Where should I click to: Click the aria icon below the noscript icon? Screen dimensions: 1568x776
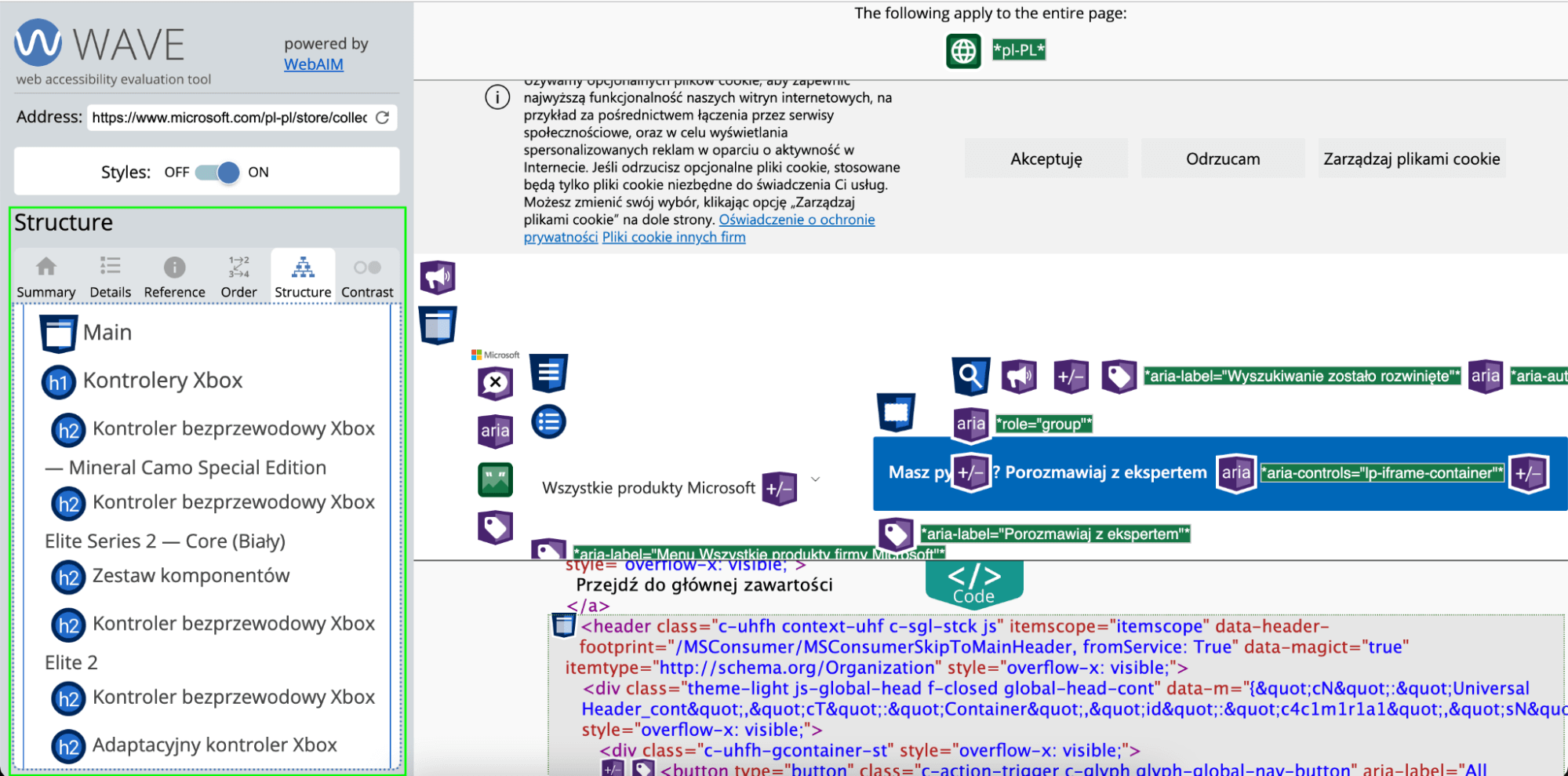click(x=496, y=431)
